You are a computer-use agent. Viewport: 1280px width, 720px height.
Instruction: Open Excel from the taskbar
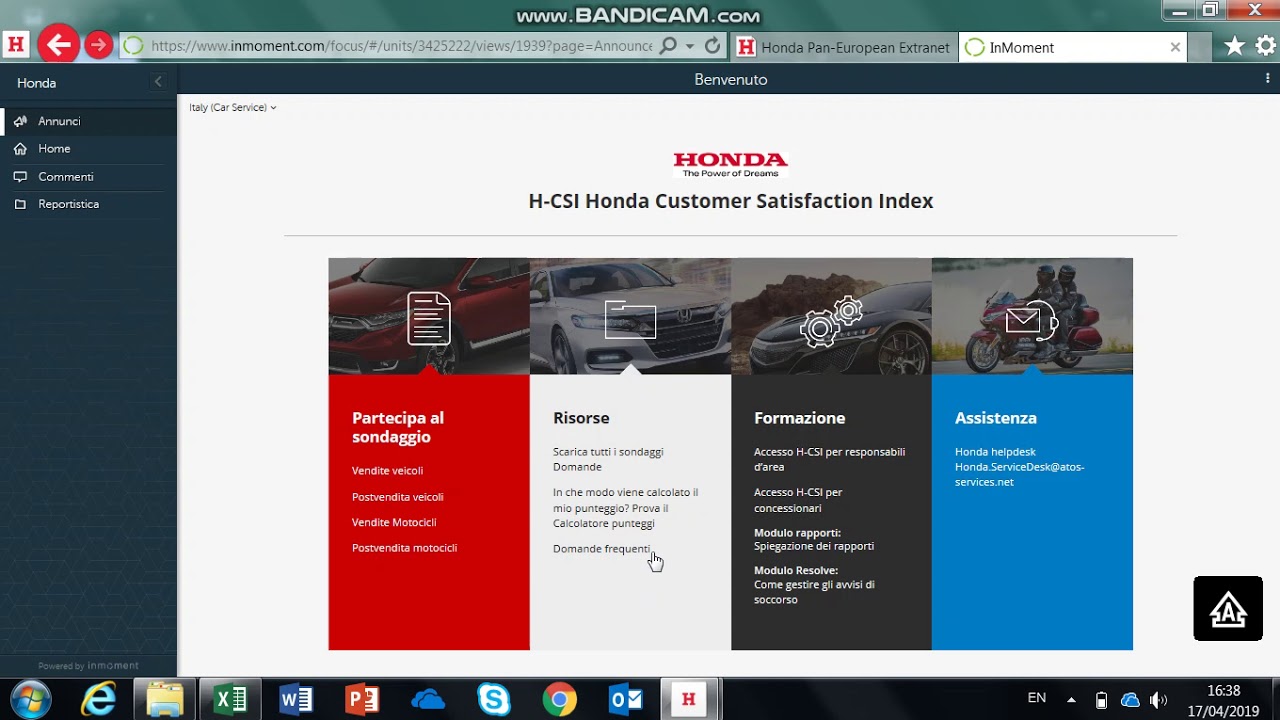231,699
